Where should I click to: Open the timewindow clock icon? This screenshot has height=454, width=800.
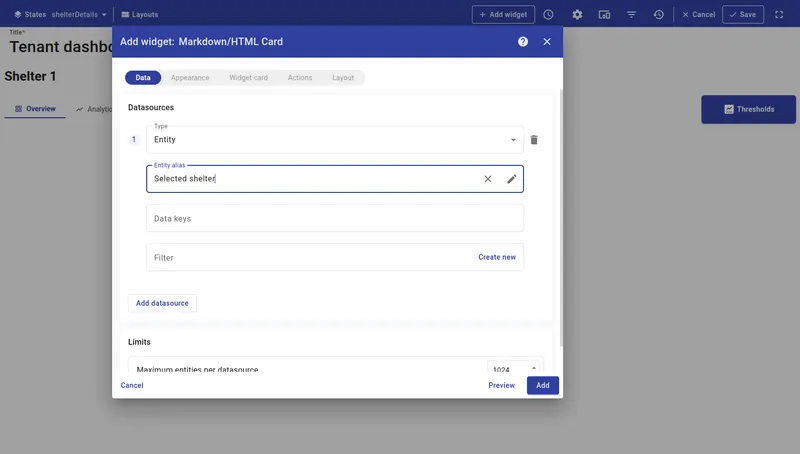(x=548, y=15)
